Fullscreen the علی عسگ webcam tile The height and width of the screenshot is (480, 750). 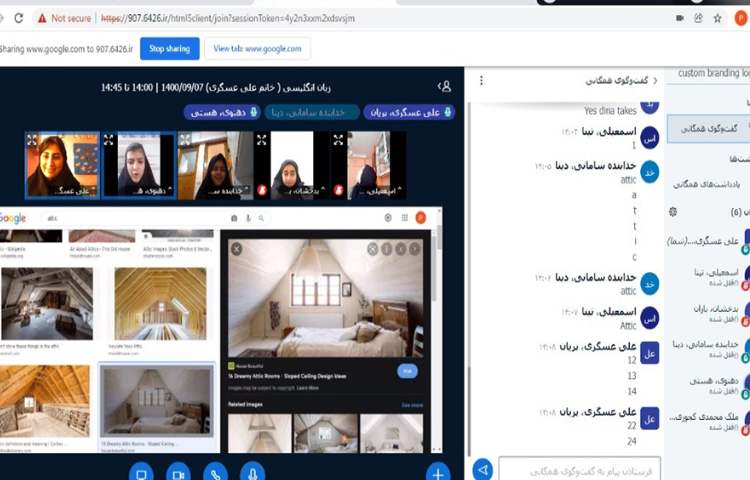[32, 140]
